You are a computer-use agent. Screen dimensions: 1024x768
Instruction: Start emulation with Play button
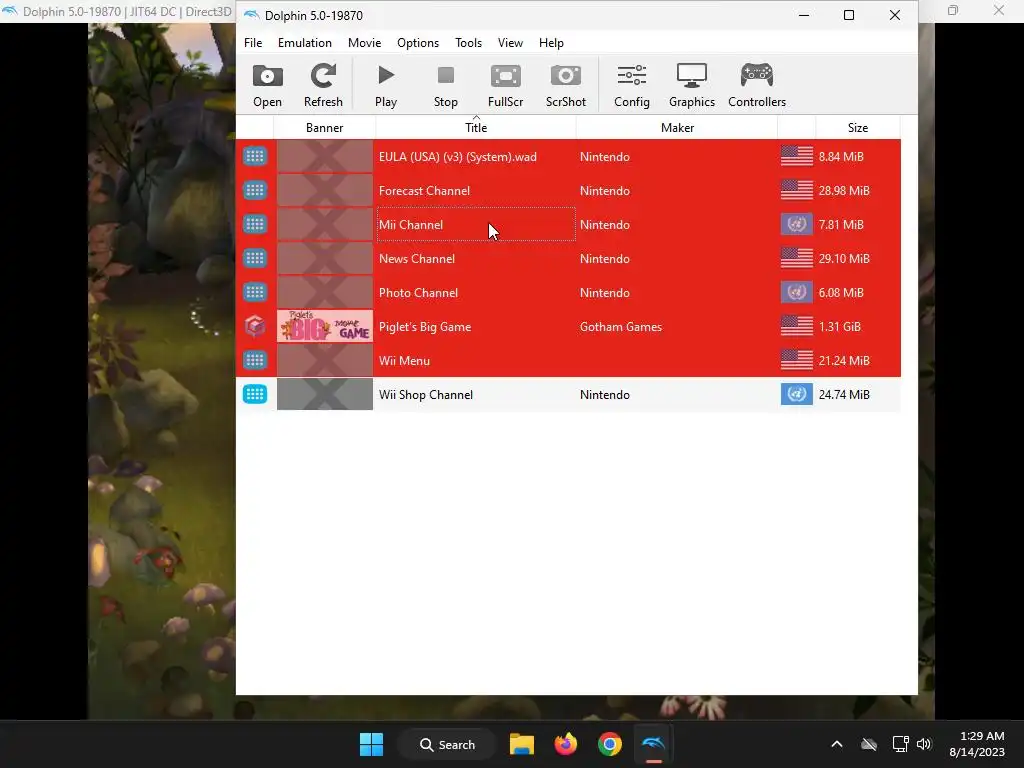(x=385, y=86)
